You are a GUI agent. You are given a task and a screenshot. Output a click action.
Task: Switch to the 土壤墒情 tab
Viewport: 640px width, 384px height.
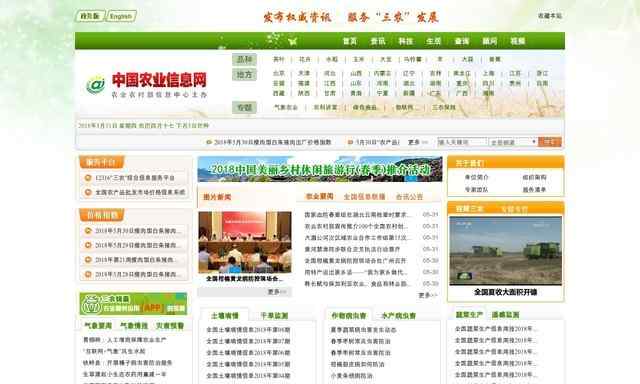pyautogui.click(x=225, y=315)
